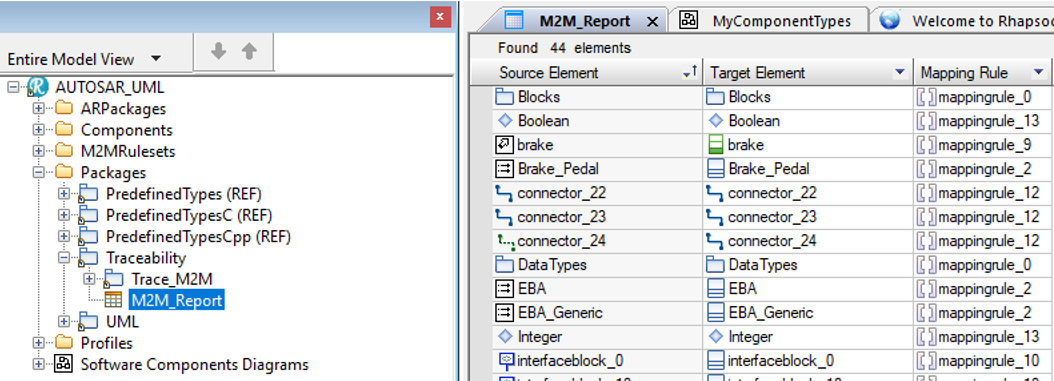
Task: Expand the PredefinedTypes (REF) node
Action: (x=64, y=194)
